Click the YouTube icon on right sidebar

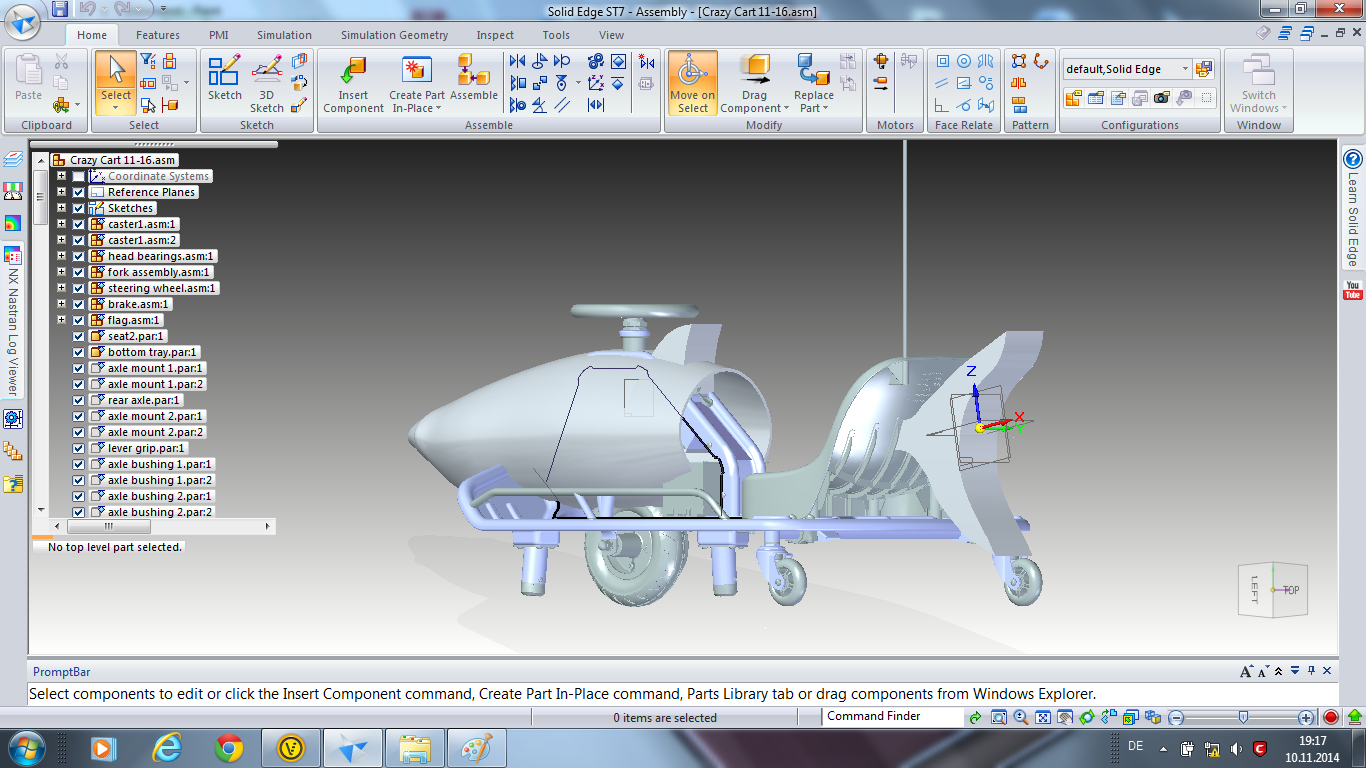(1353, 291)
